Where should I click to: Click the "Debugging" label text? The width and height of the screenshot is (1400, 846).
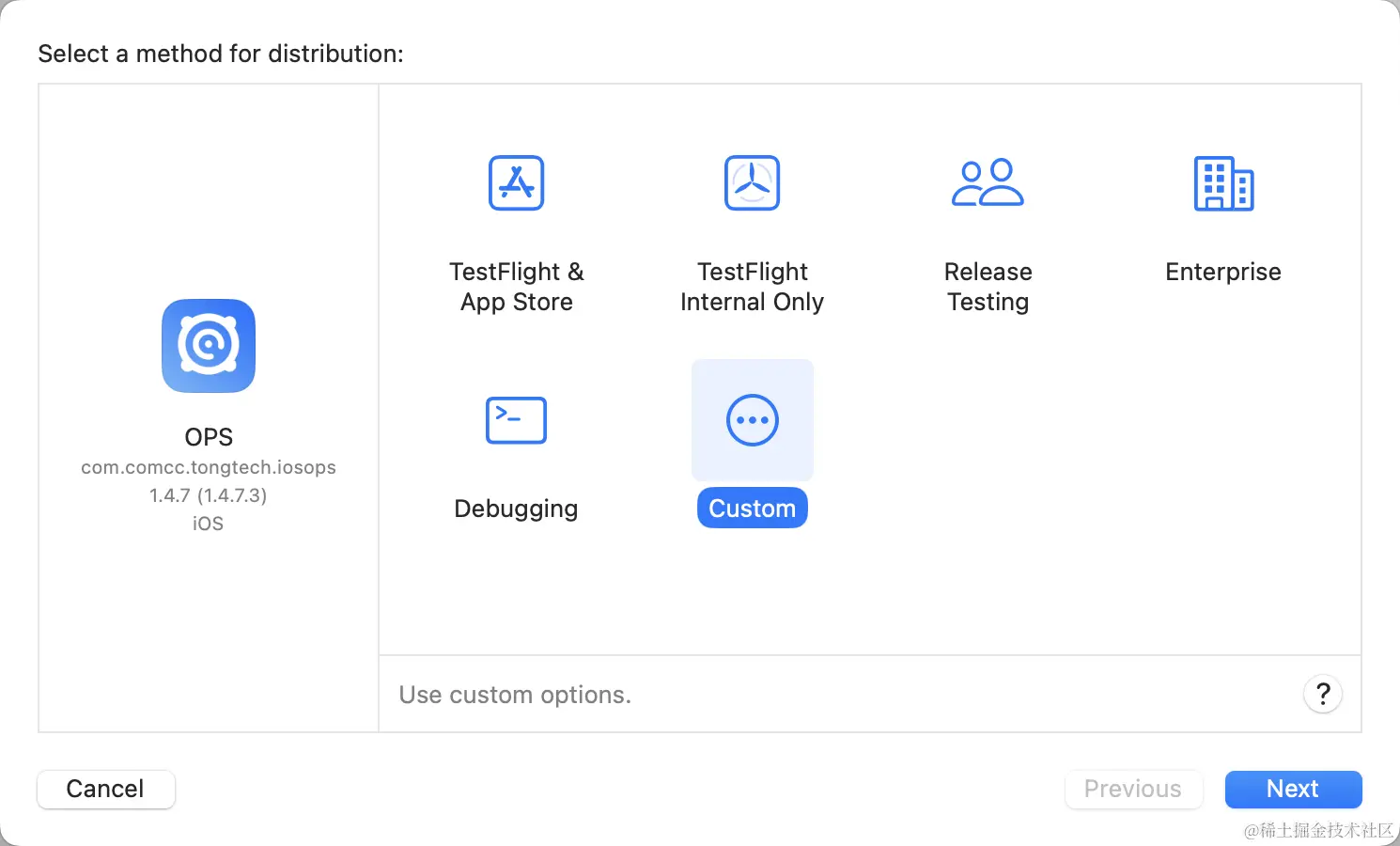516,509
